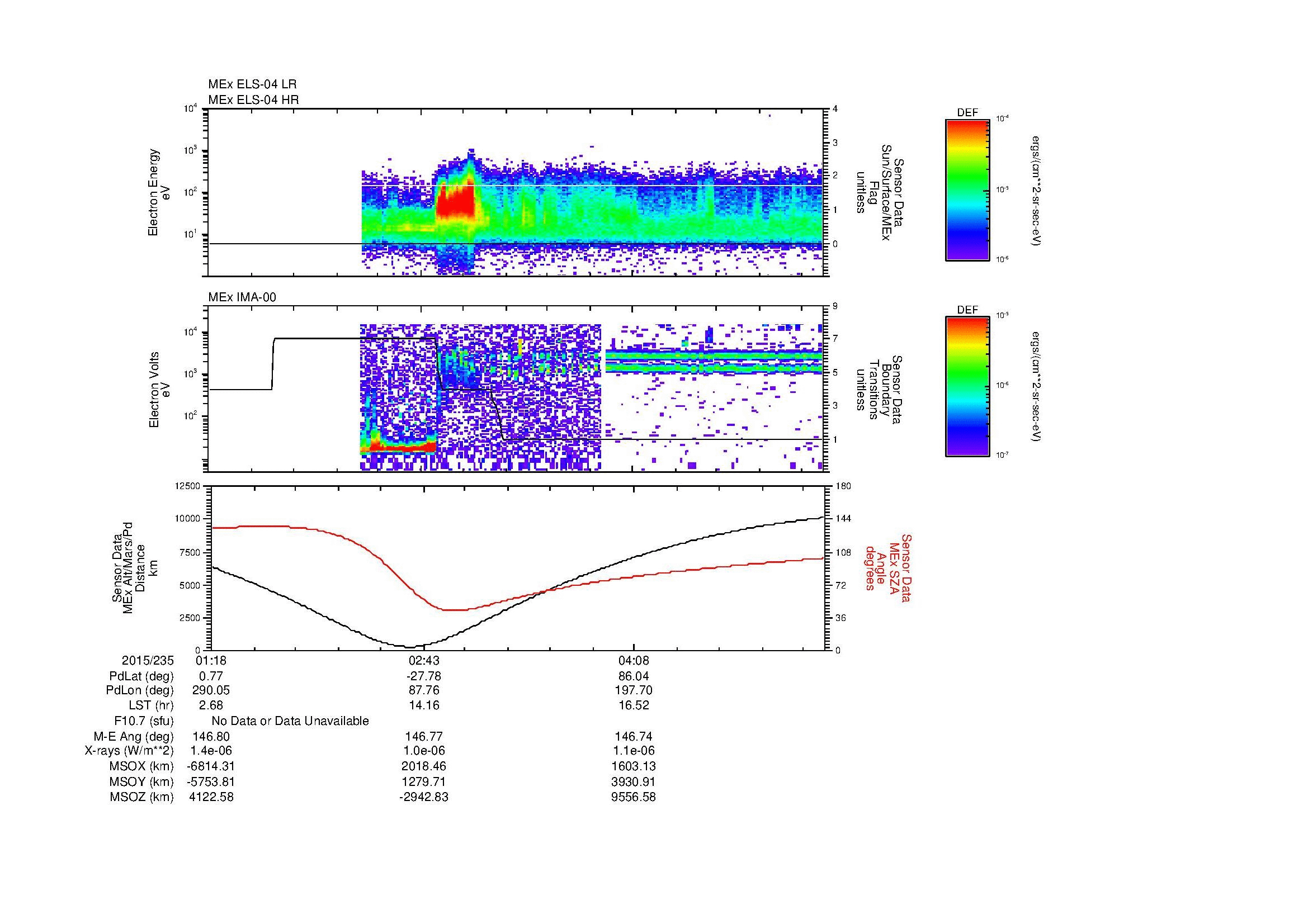
Task: Click the 'MSOY (km)' row label
Action: point(141,781)
